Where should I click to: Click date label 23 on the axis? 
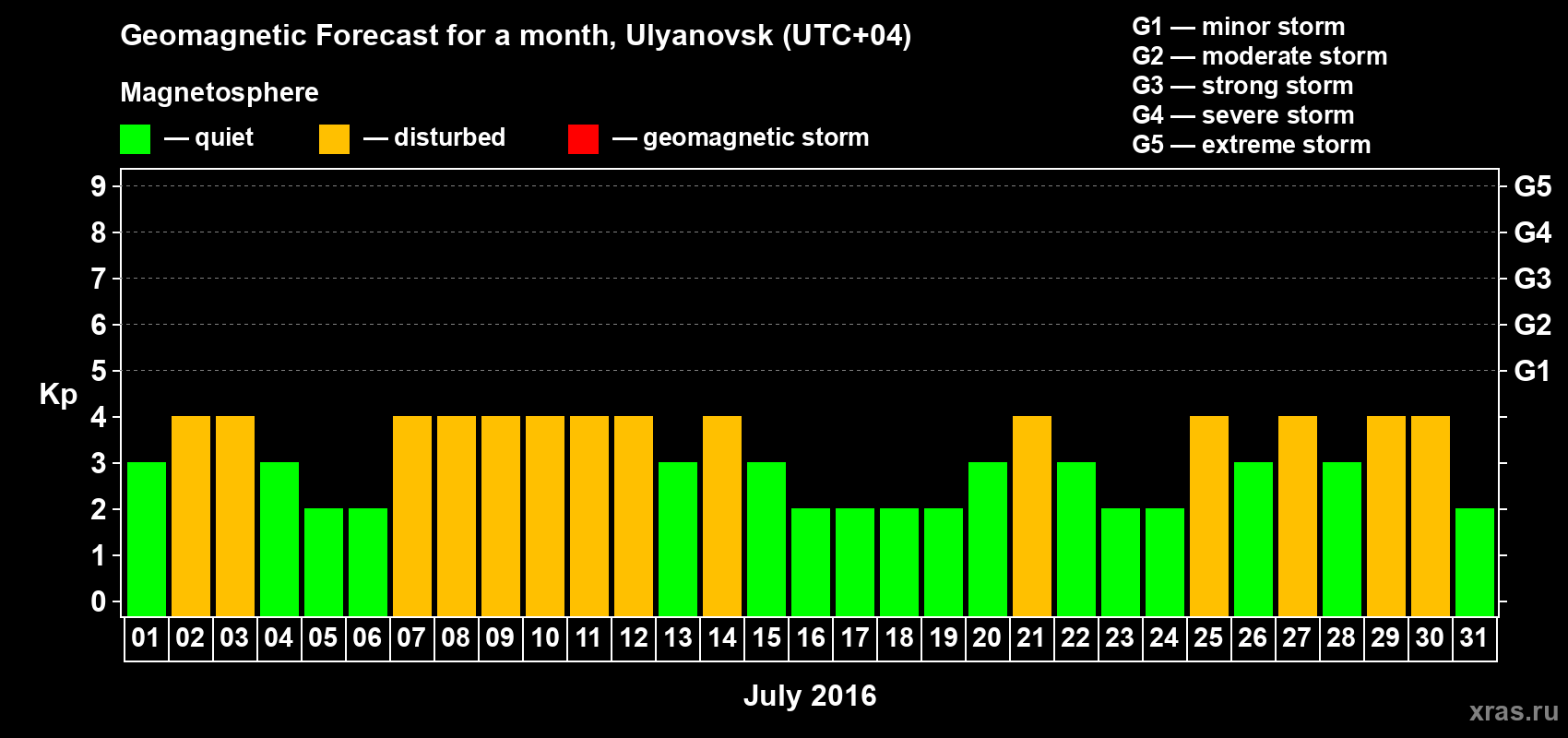coord(1120,638)
